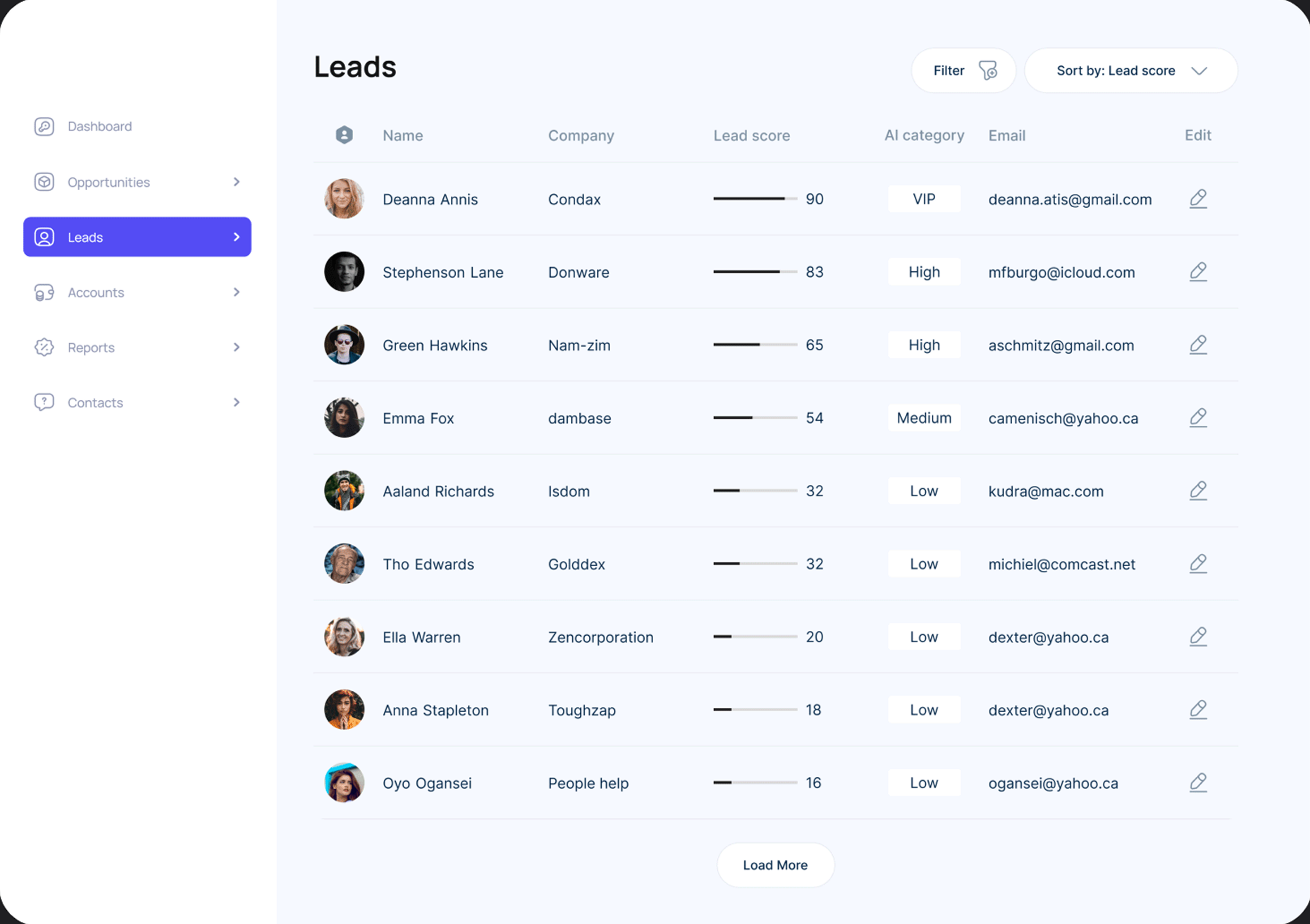Click the edit pencil for Deanna Annis
Image resolution: width=1310 pixels, height=924 pixels.
pos(1198,199)
